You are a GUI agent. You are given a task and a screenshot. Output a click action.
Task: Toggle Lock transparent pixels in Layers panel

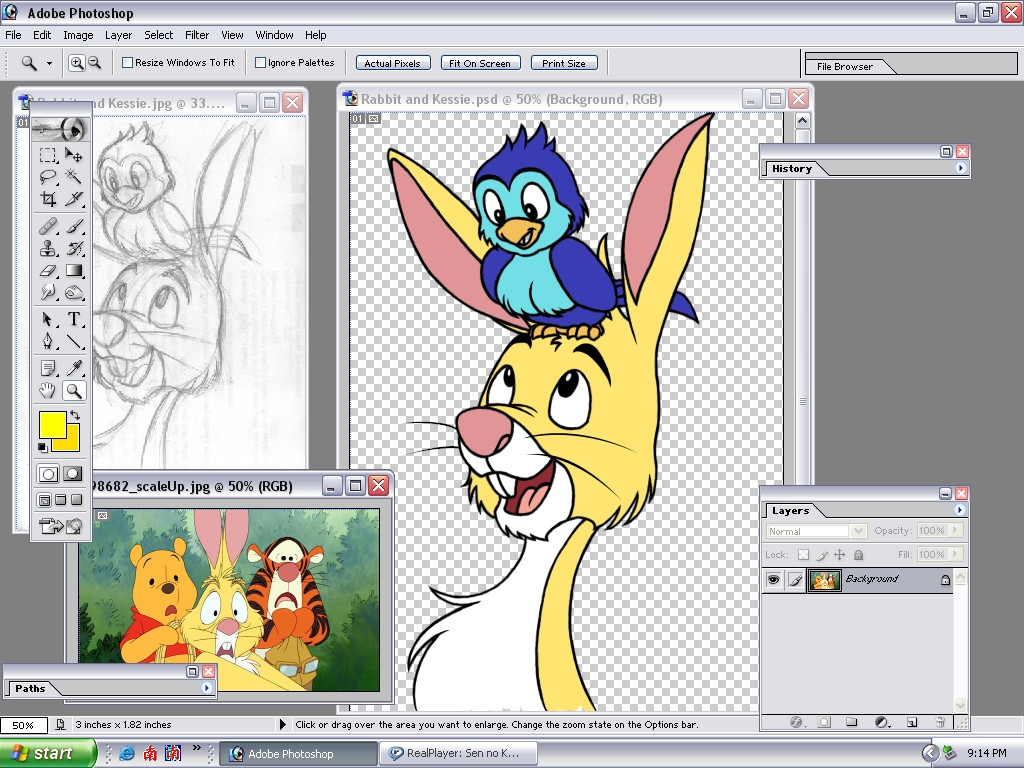coord(803,554)
